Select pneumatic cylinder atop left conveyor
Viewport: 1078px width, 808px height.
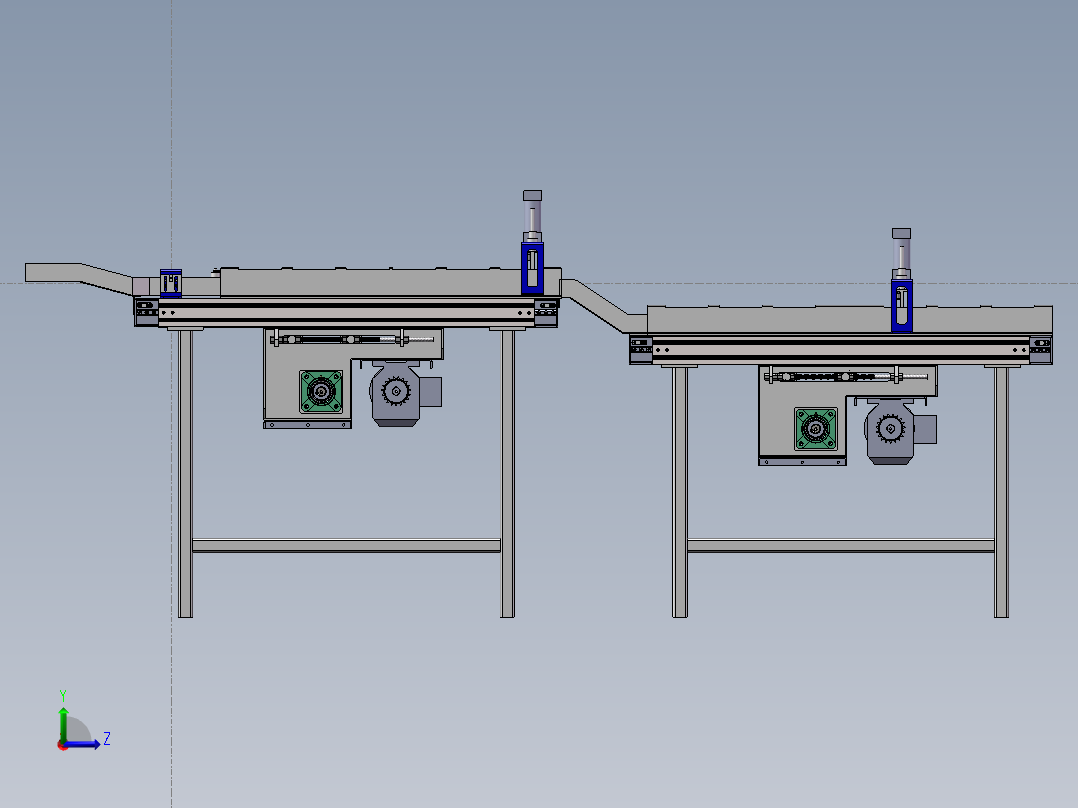(x=532, y=216)
